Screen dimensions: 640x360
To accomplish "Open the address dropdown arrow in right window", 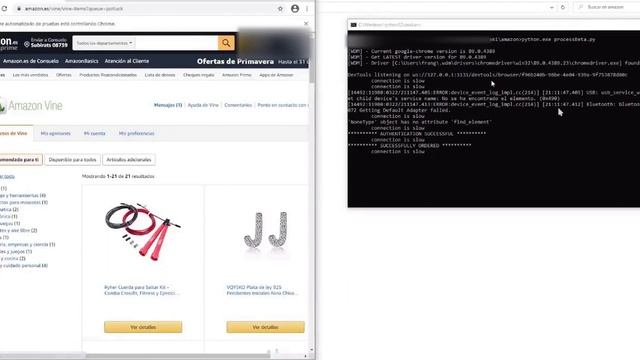I will click(552, 7).
